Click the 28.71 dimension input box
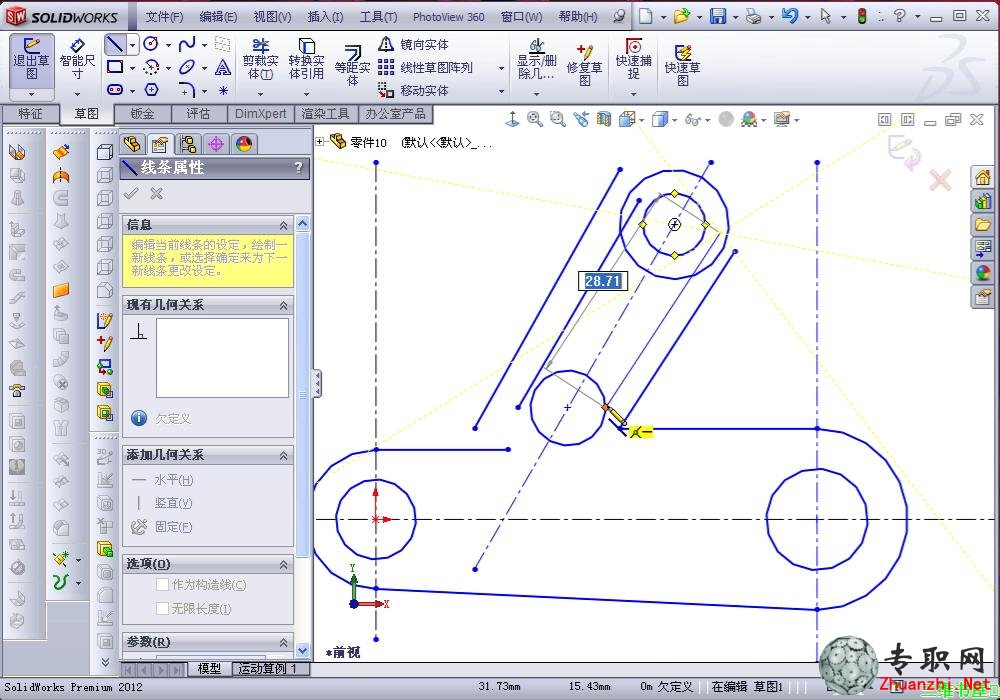 click(603, 281)
